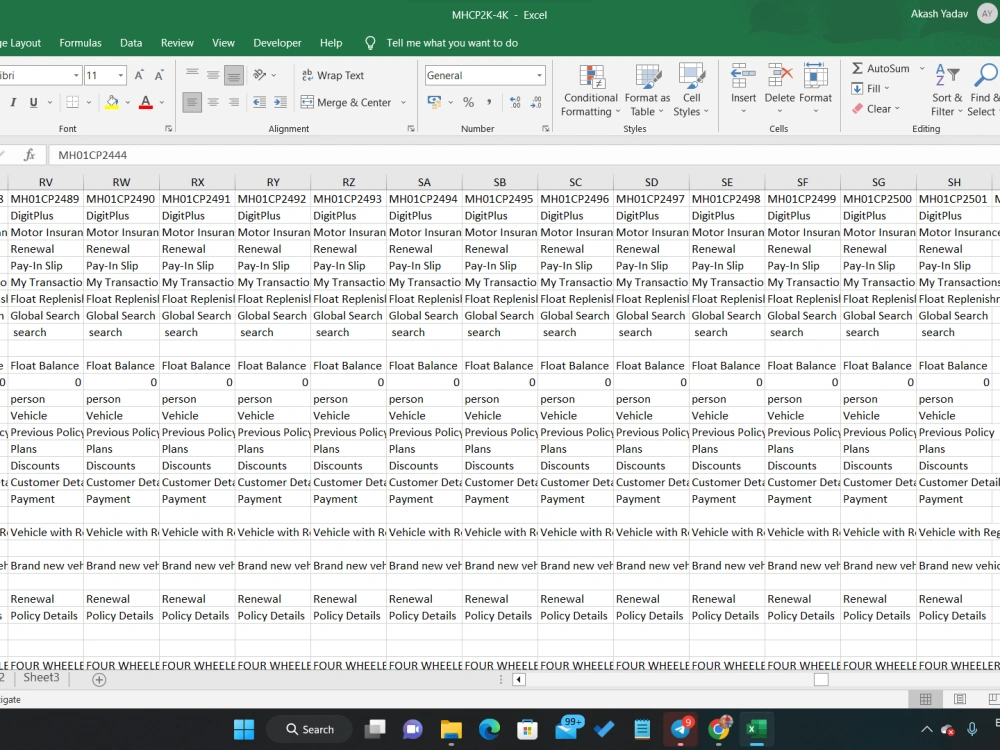Screen dimensions: 1000x750
Task: Open the Alignment group dialog launcher
Action: click(x=411, y=129)
